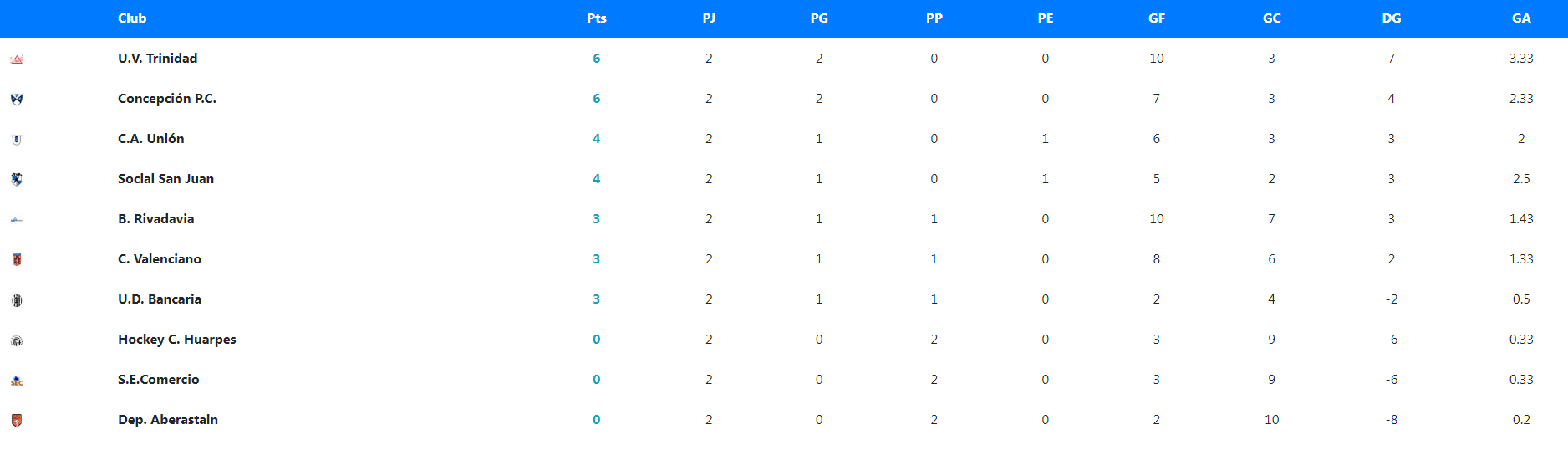Click the Concepción P.C. club crest

[17, 100]
